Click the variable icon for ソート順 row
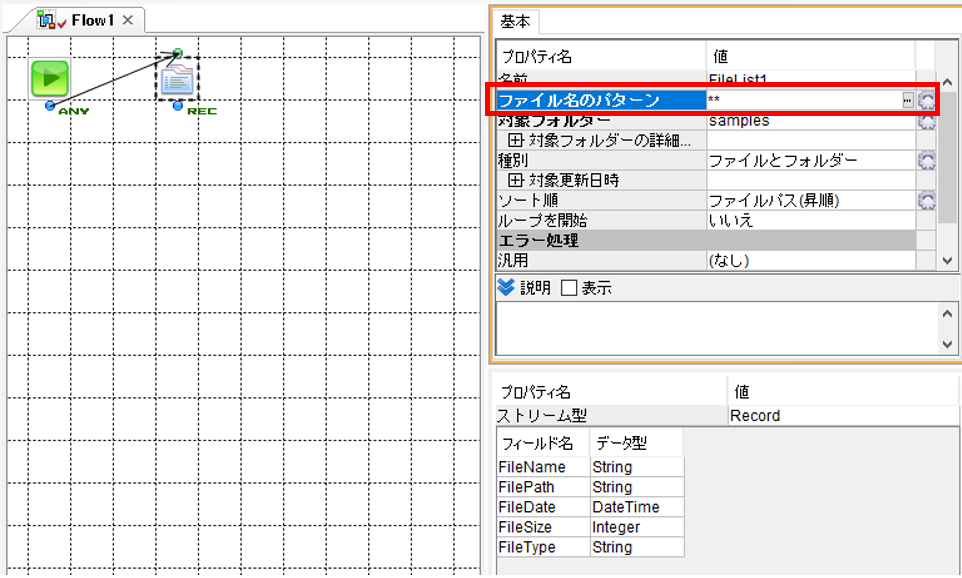 926,201
